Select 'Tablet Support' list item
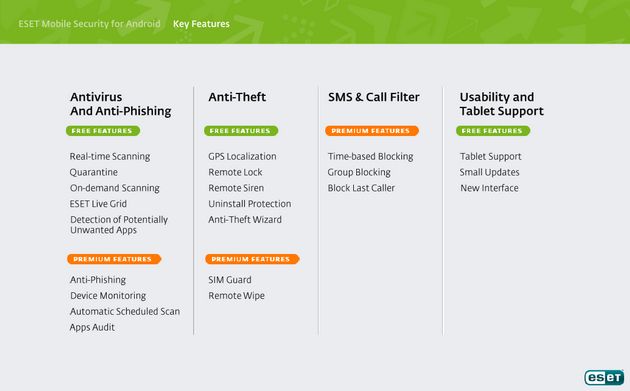 491,156
